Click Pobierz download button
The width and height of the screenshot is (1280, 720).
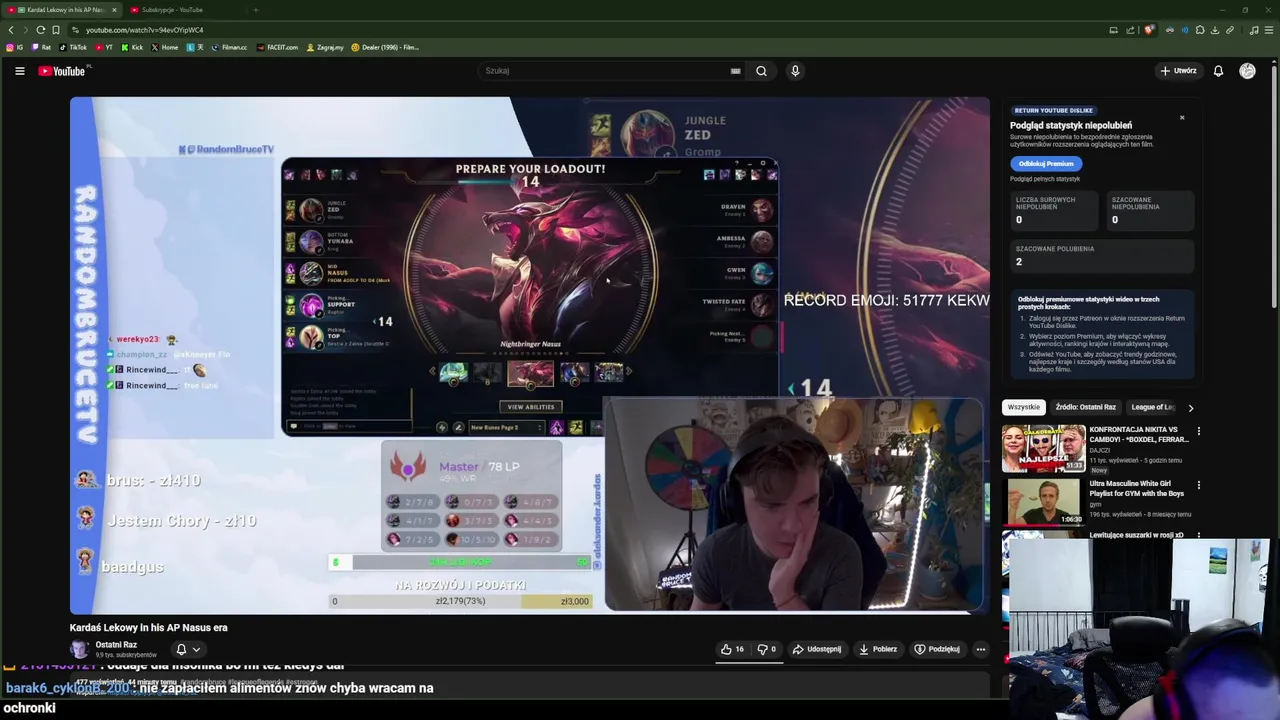click(x=878, y=649)
